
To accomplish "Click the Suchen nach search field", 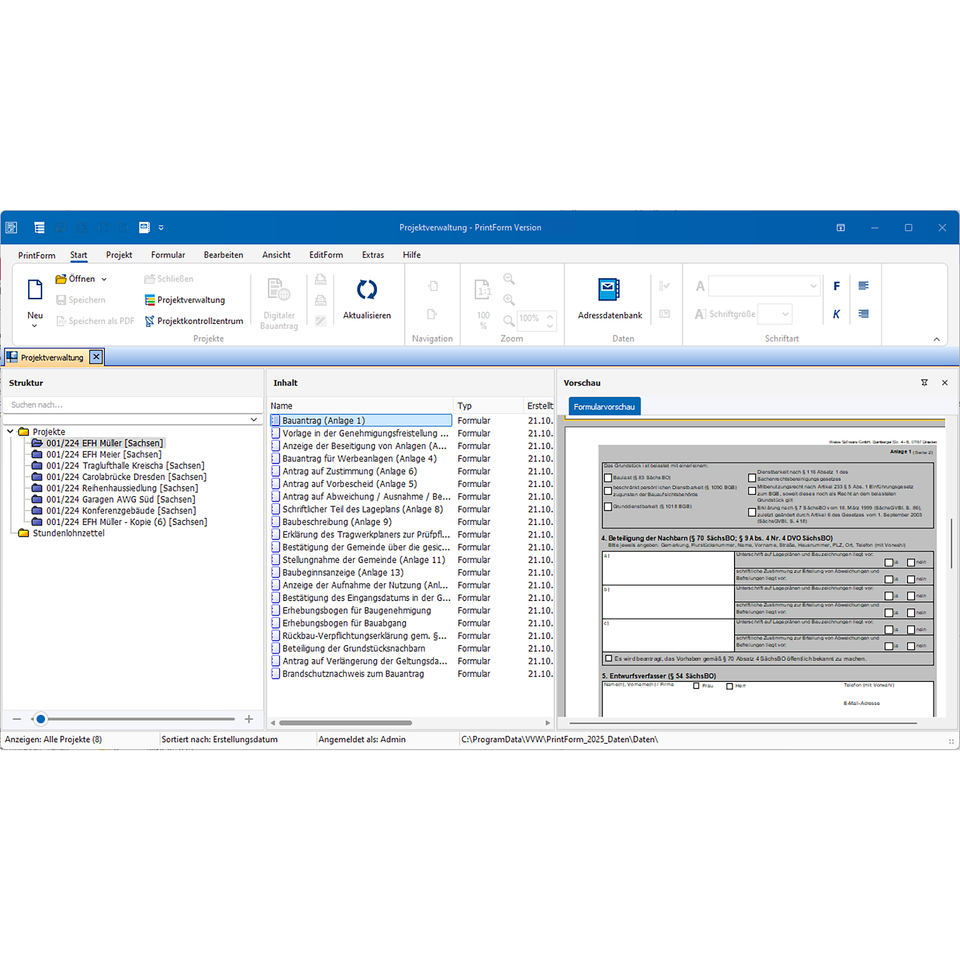I will [133, 405].
